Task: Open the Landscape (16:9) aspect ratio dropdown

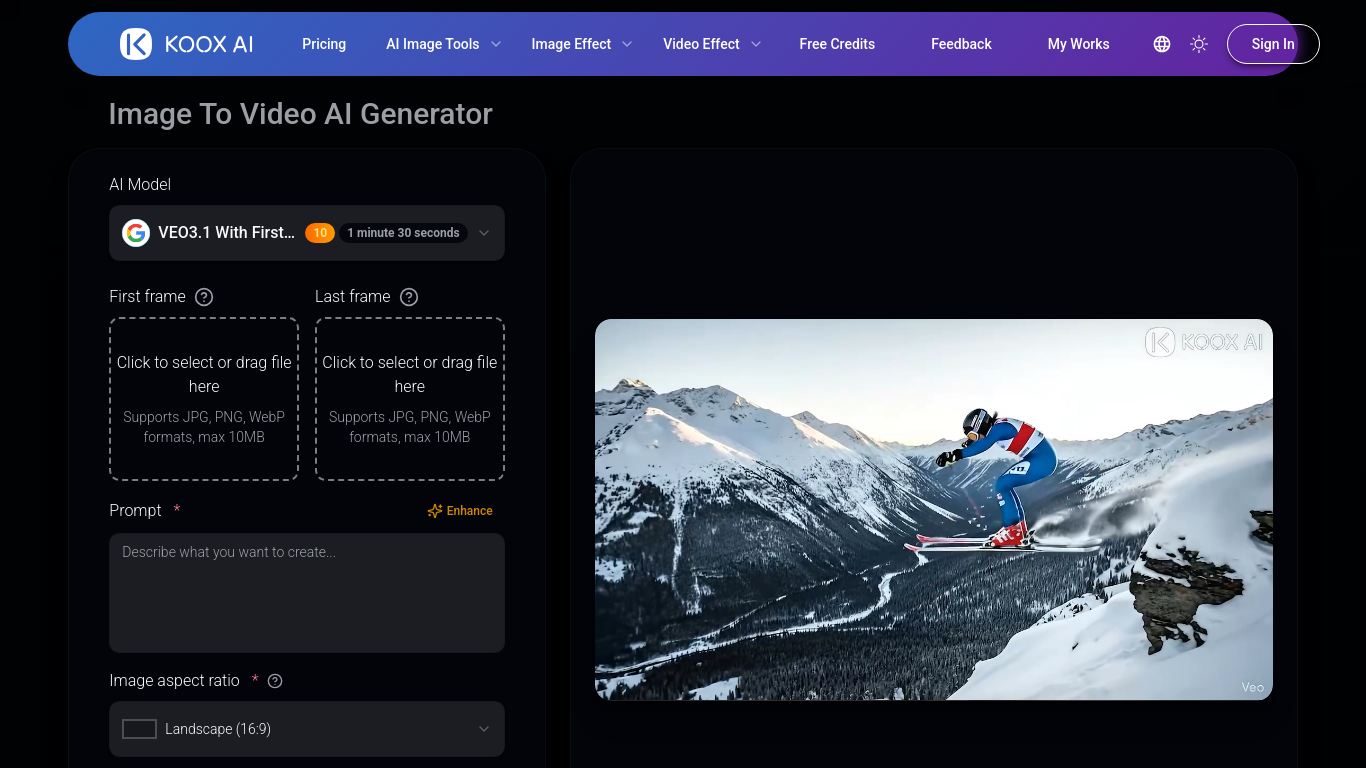Action: click(306, 729)
